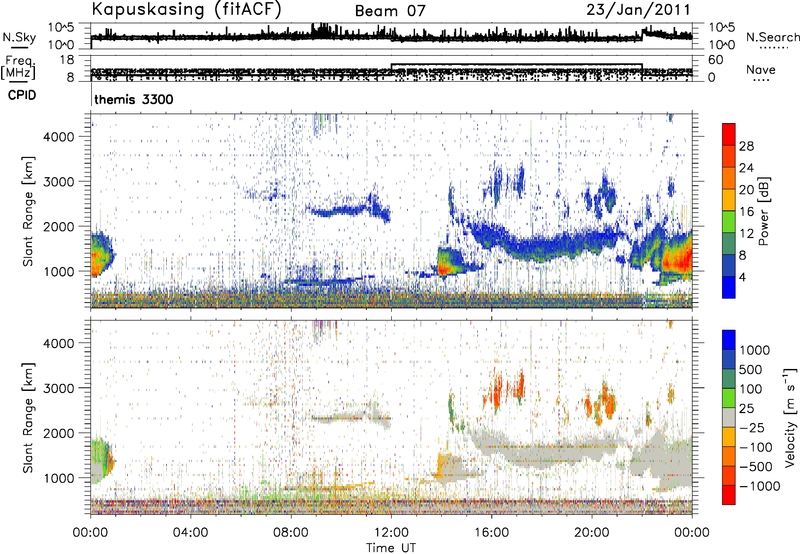Viewport: 800px width, 554px height.
Task: Click the '3000' tick of the velocity panel
Action: pyautogui.click(x=58, y=388)
